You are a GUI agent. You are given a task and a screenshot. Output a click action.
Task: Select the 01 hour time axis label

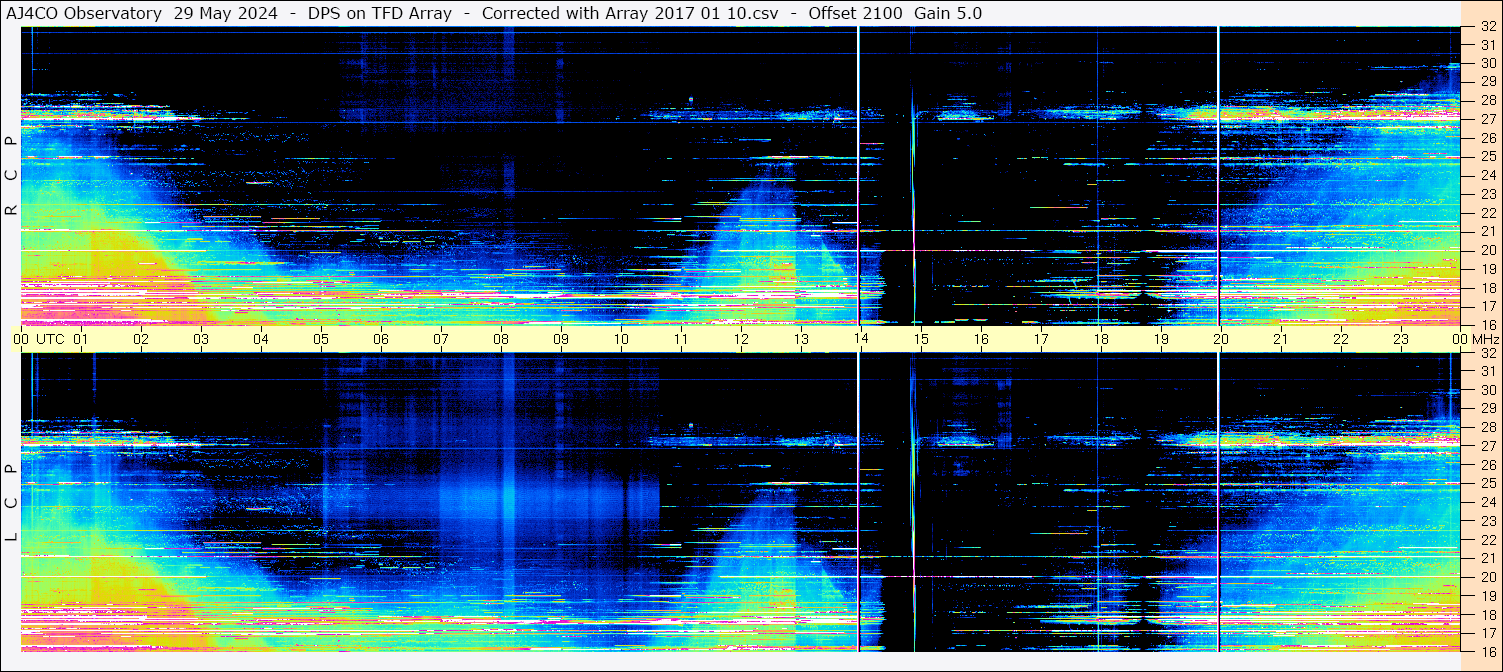point(82,339)
